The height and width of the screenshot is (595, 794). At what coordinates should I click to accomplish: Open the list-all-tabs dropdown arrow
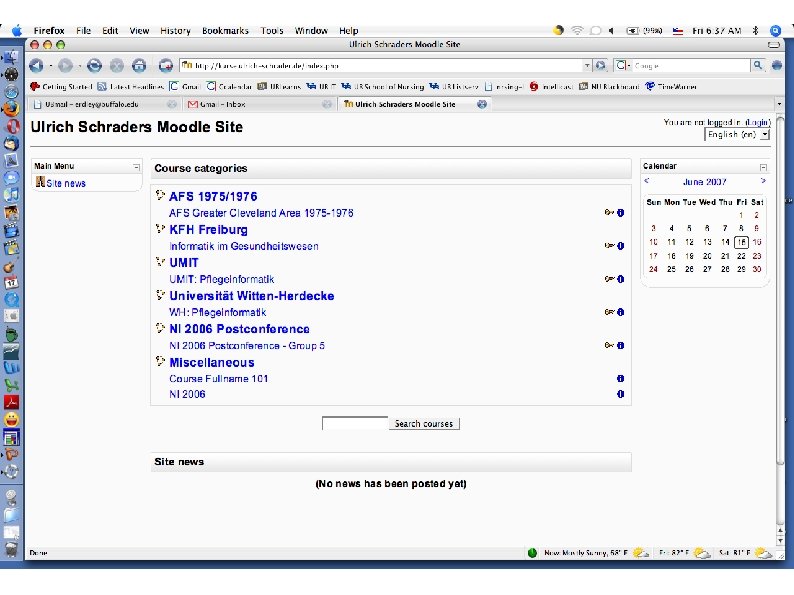pyautogui.click(x=779, y=104)
